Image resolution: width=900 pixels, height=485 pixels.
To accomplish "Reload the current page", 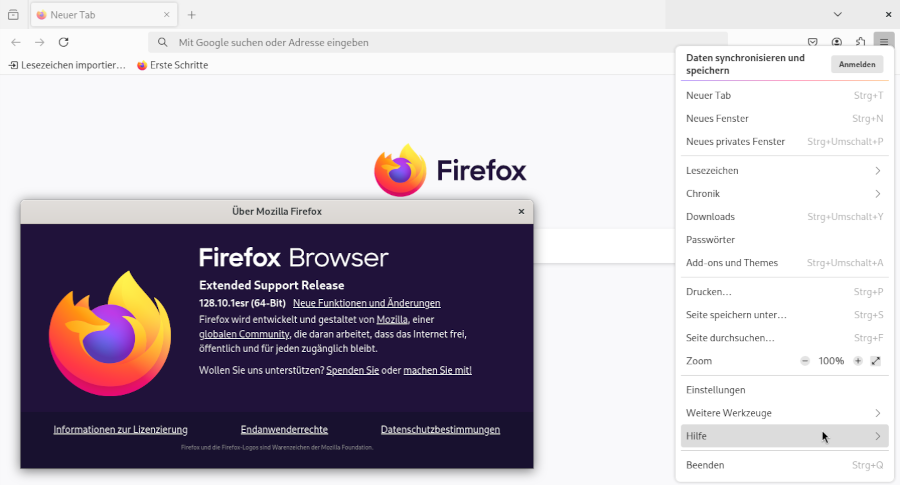I will [x=64, y=42].
